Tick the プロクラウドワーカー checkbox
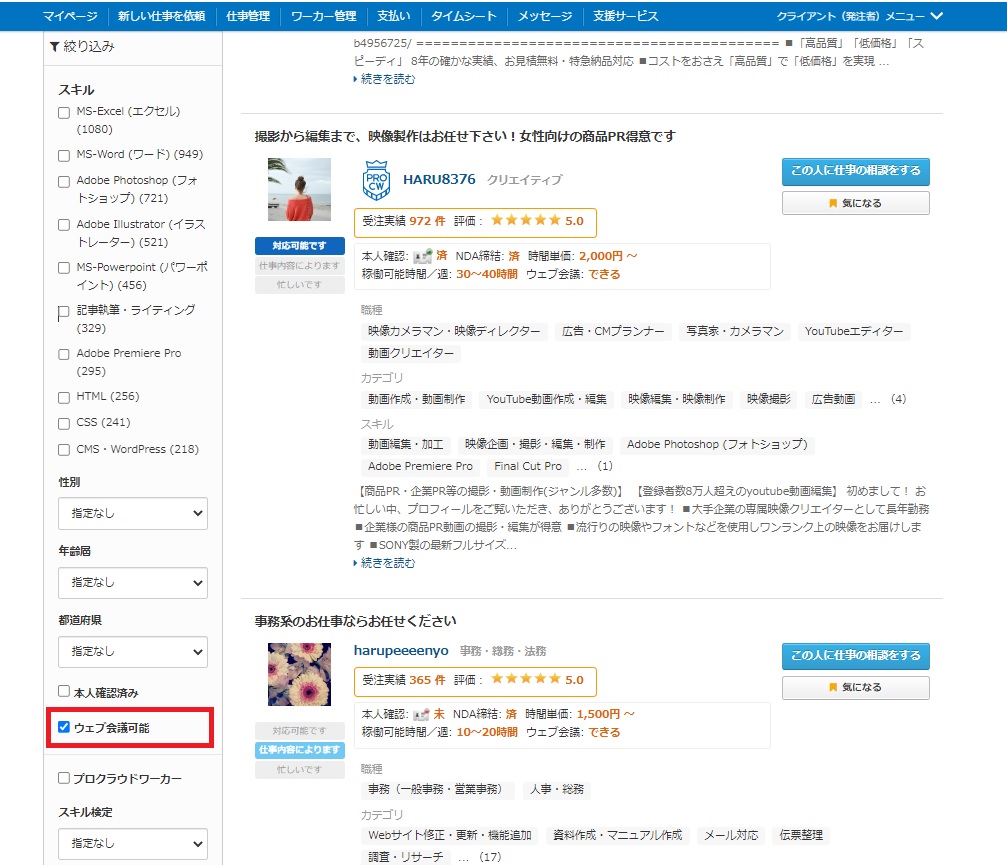This screenshot has width=1007, height=865. [x=64, y=778]
